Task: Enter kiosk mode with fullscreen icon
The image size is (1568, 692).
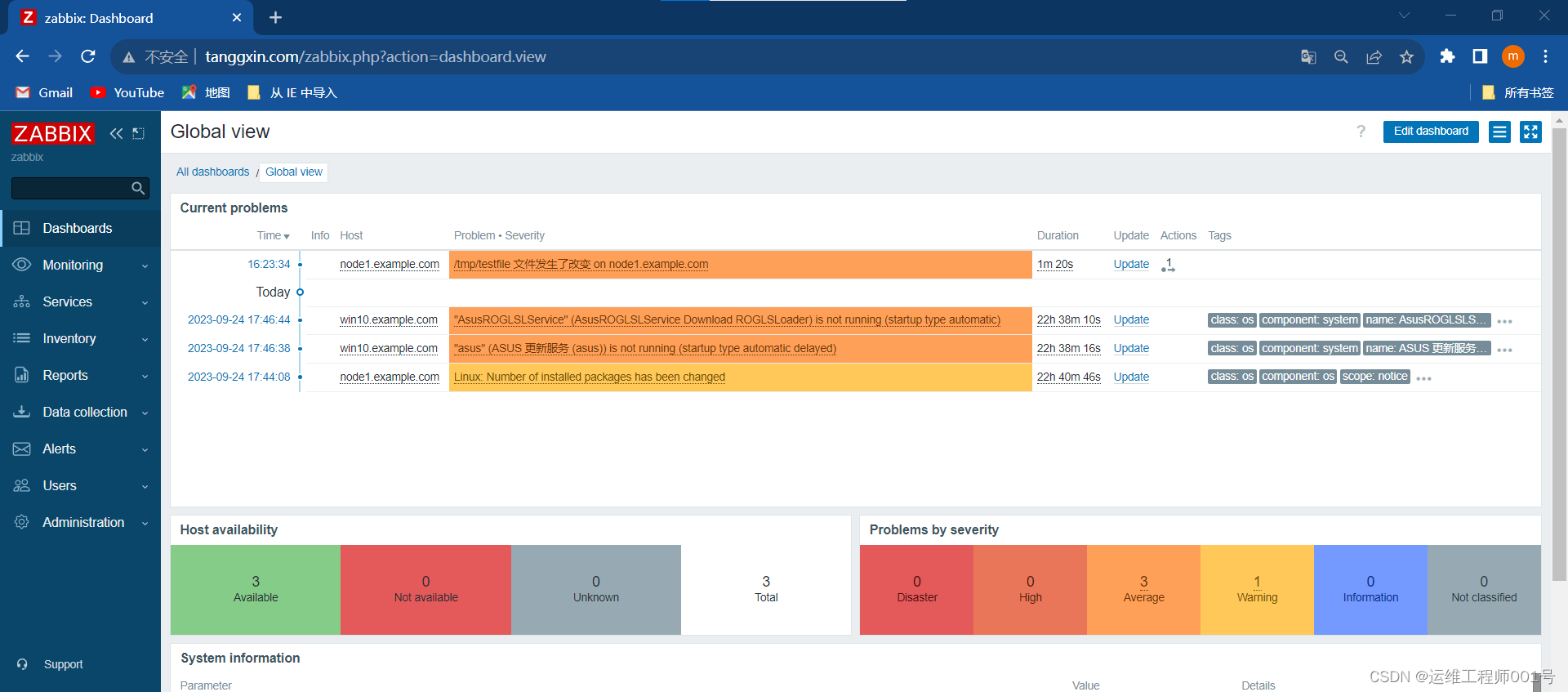Action: [1530, 132]
